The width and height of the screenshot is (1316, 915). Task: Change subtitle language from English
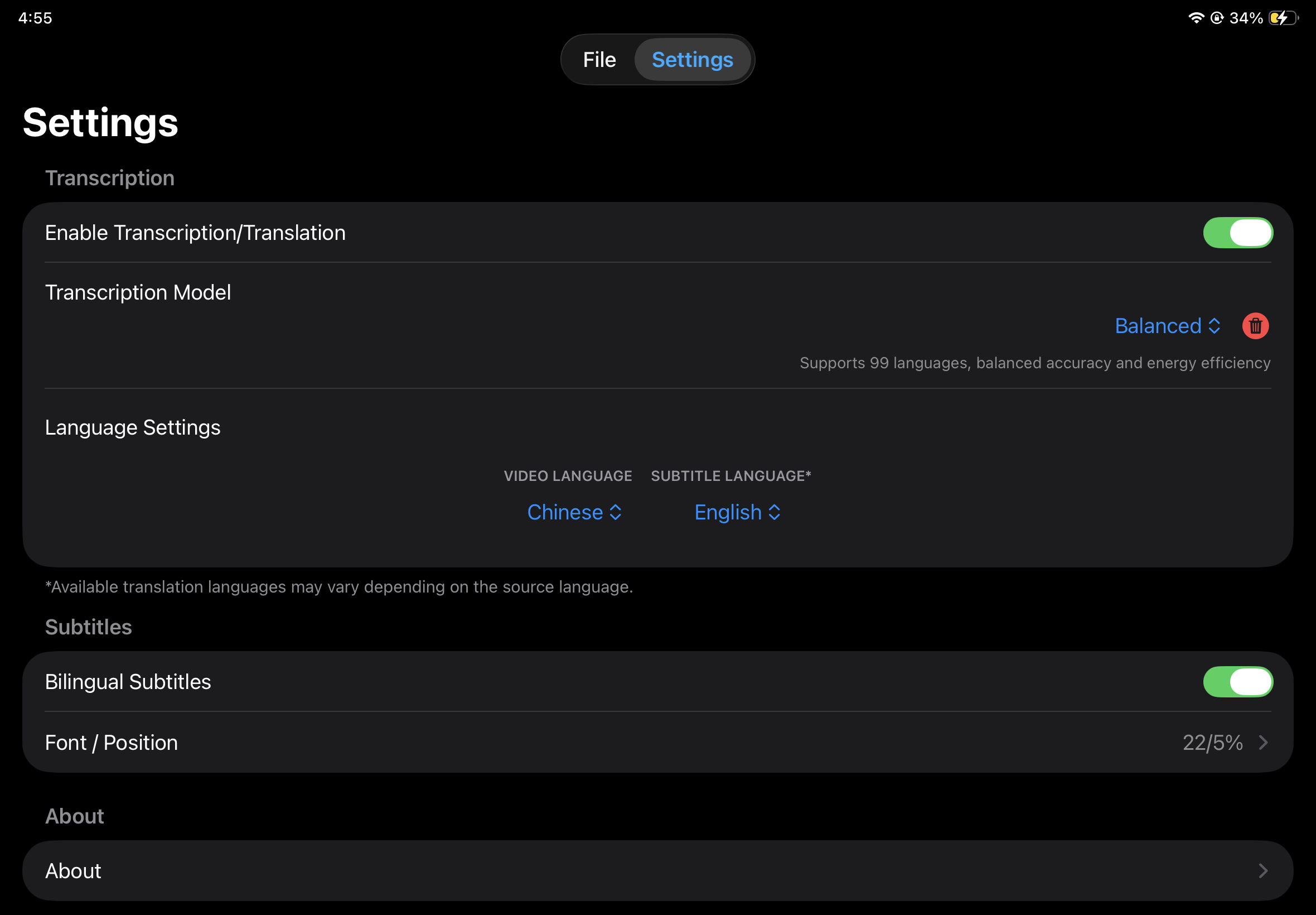[737, 512]
